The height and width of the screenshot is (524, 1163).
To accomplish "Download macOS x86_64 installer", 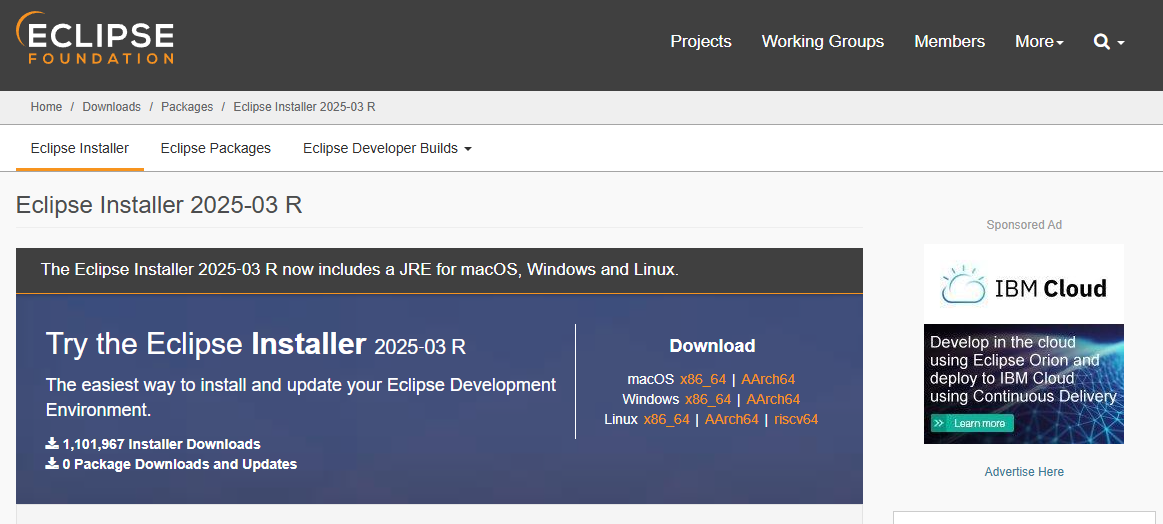I will (702, 379).
